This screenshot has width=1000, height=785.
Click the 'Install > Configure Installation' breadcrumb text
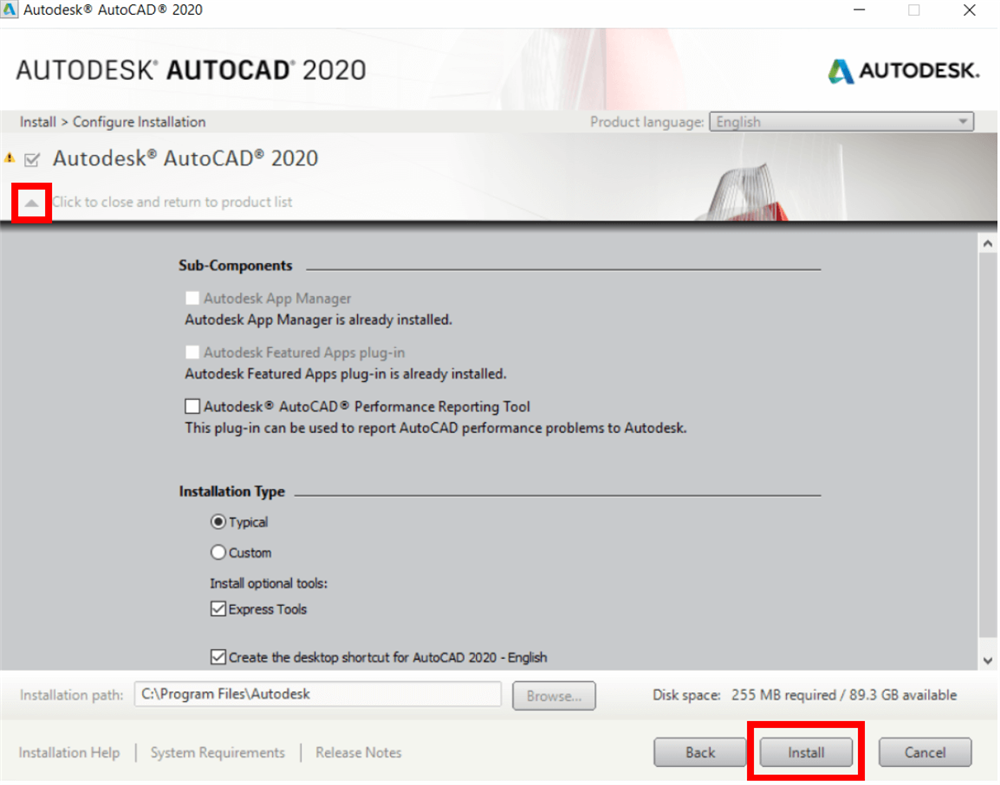[x=112, y=122]
